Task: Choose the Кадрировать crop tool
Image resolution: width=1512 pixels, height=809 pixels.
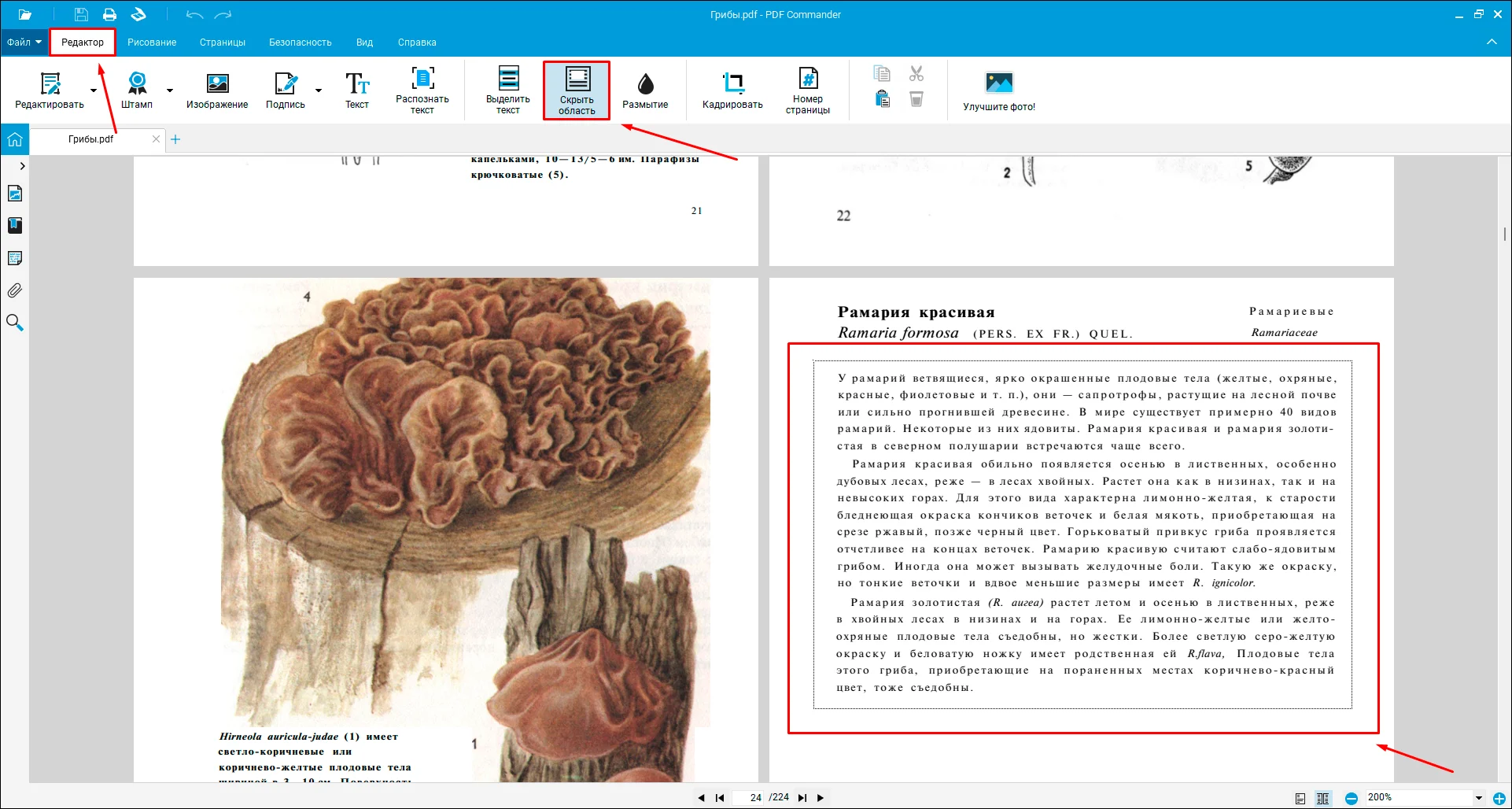Action: 732,91
